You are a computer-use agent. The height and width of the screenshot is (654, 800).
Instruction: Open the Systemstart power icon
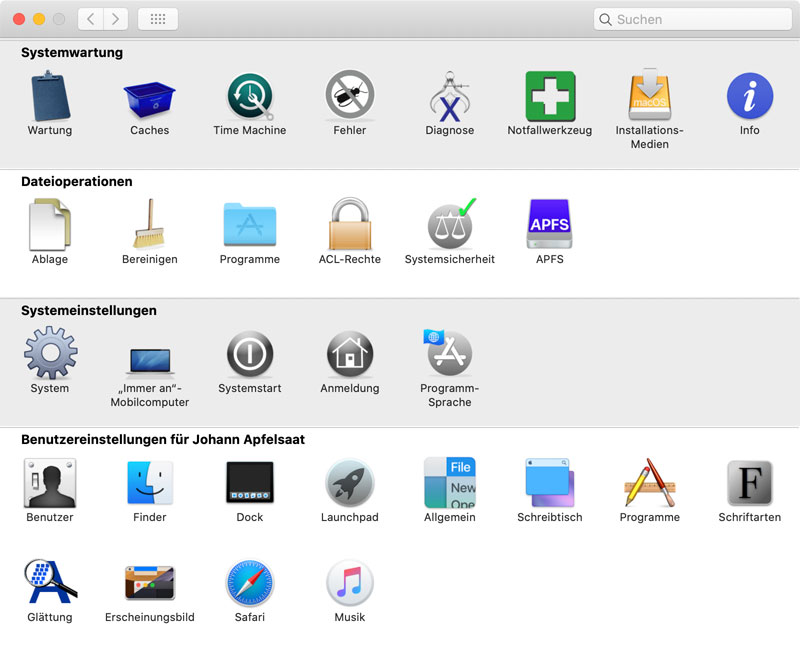point(250,354)
